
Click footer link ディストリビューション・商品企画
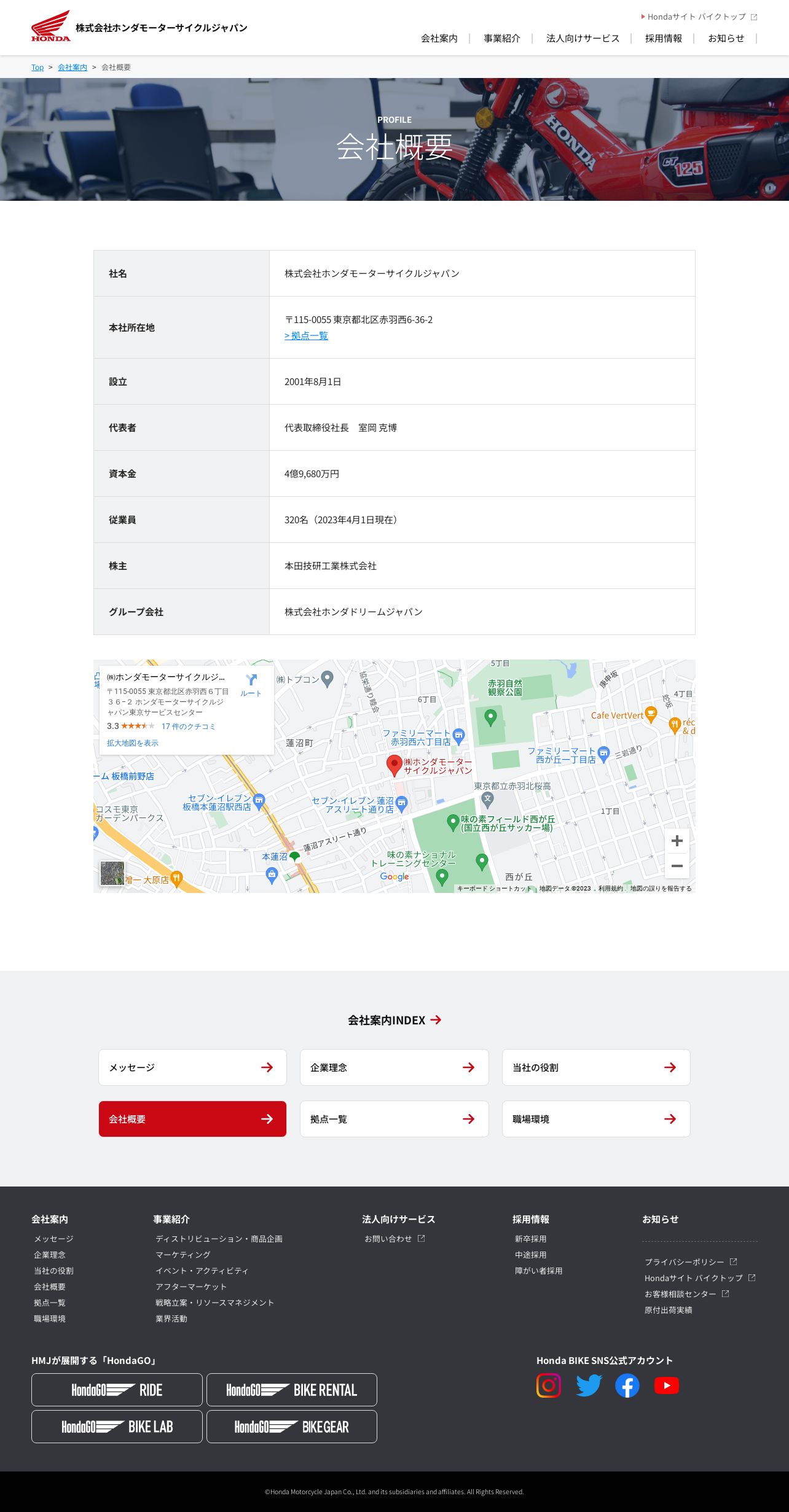(x=219, y=1239)
